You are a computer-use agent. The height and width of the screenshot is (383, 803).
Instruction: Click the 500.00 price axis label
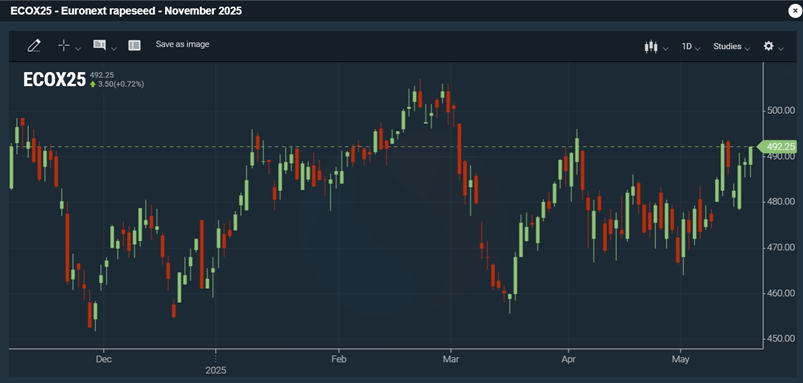(780, 111)
